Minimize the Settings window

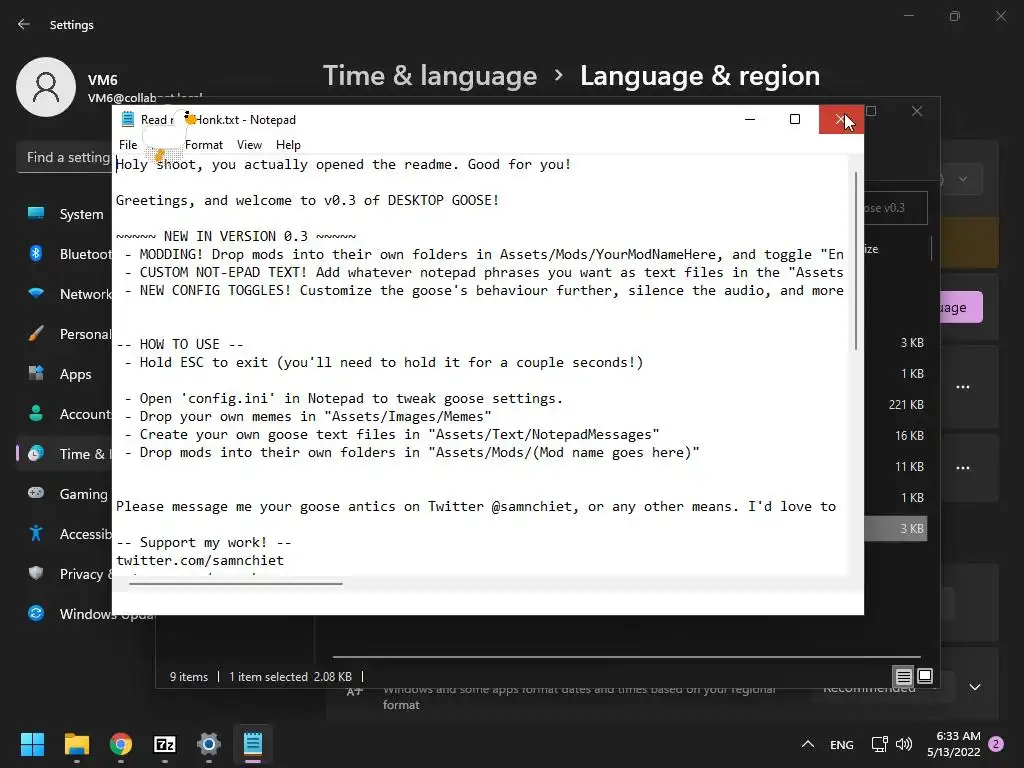908,16
